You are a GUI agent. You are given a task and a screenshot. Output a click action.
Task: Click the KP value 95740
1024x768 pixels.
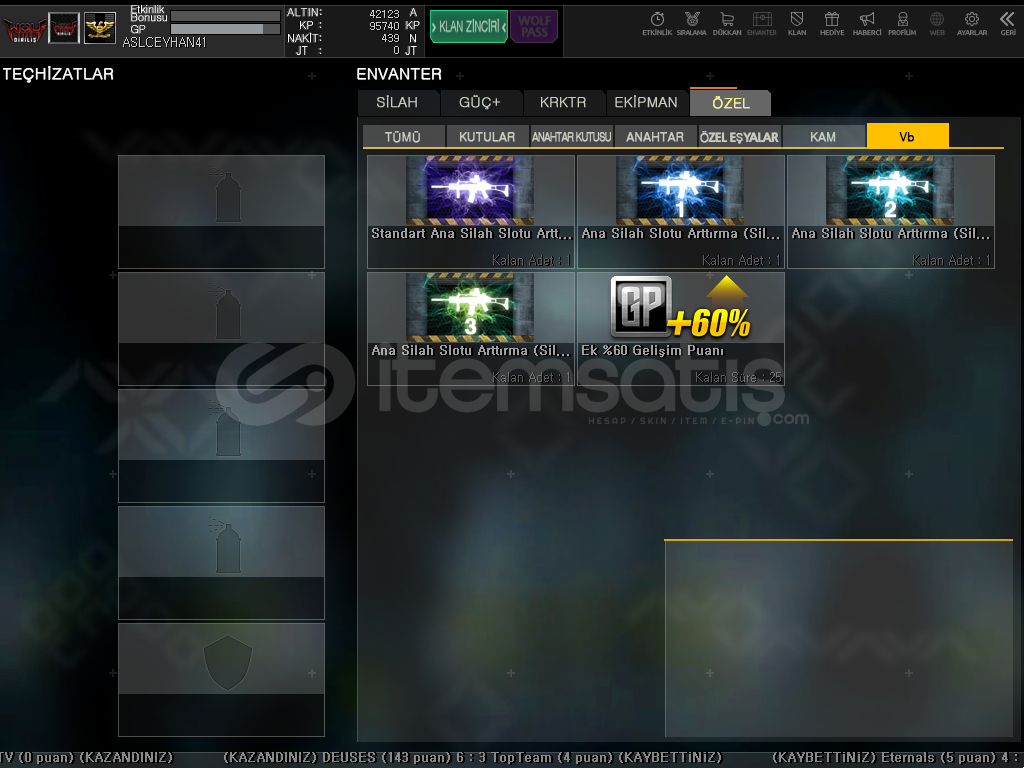click(384, 26)
